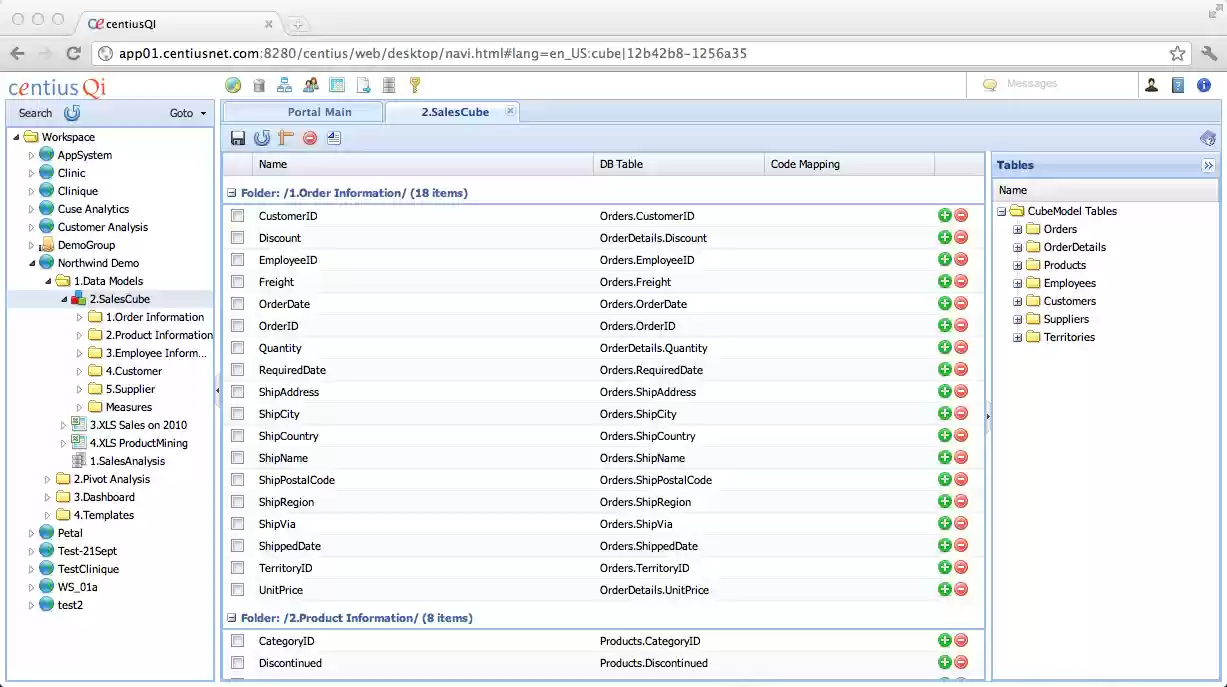Select 1.SalesAnalysis in the workspace tree
The height and width of the screenshot is (687, 1227).
point(126,460)
